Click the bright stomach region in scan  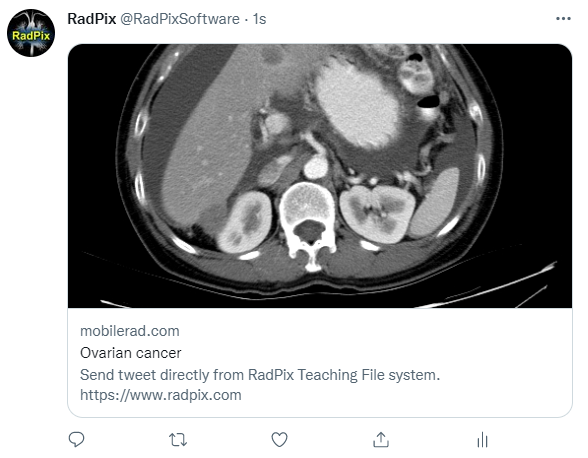(356, 103)
